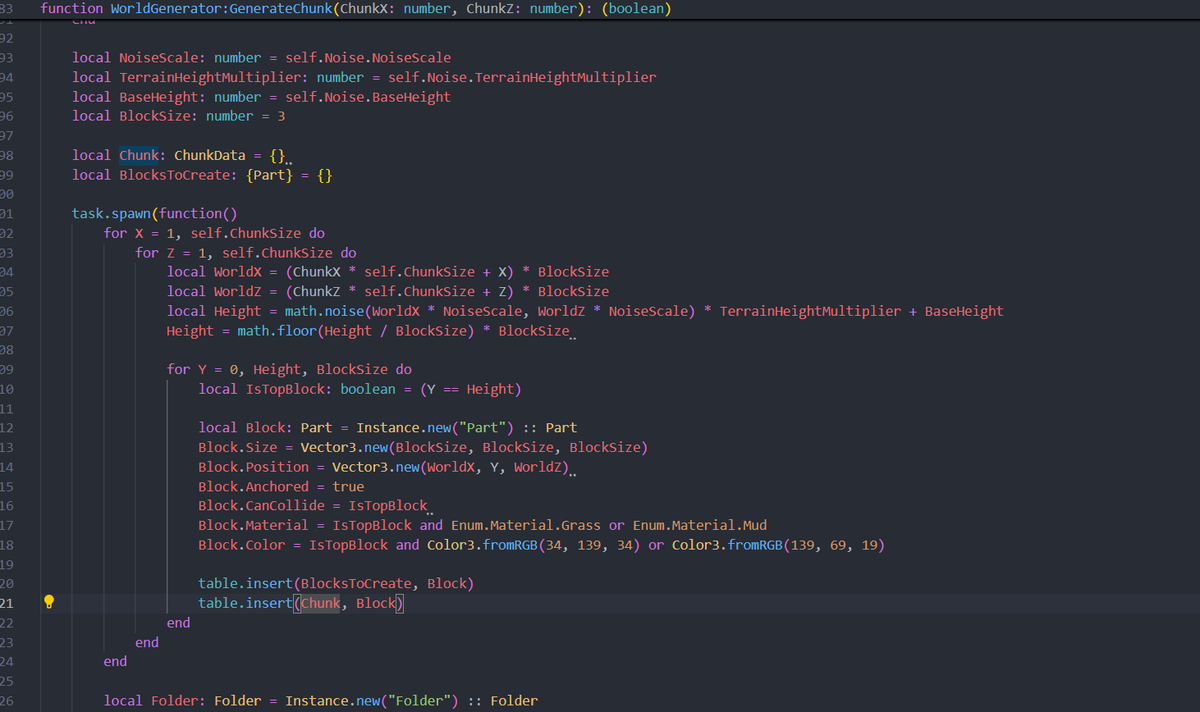Click 'Instance.new("Folder")' call
The image size is (1200, 712).
point(372,701)
